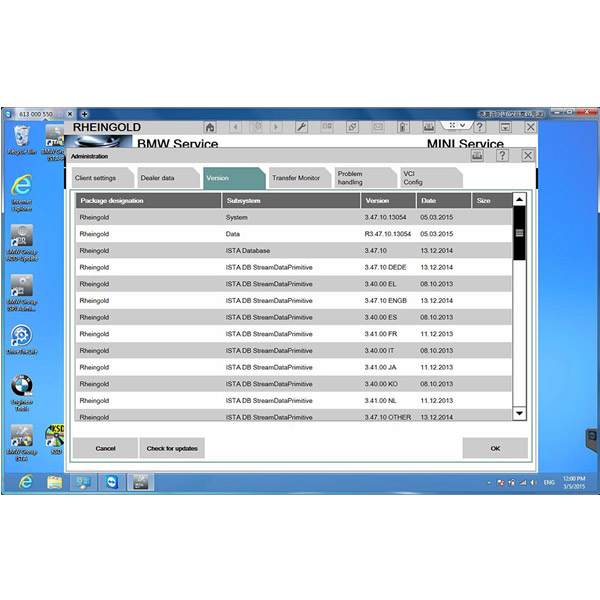Open Internet Explorer desktop shortcut

click(x=22, y=193)
